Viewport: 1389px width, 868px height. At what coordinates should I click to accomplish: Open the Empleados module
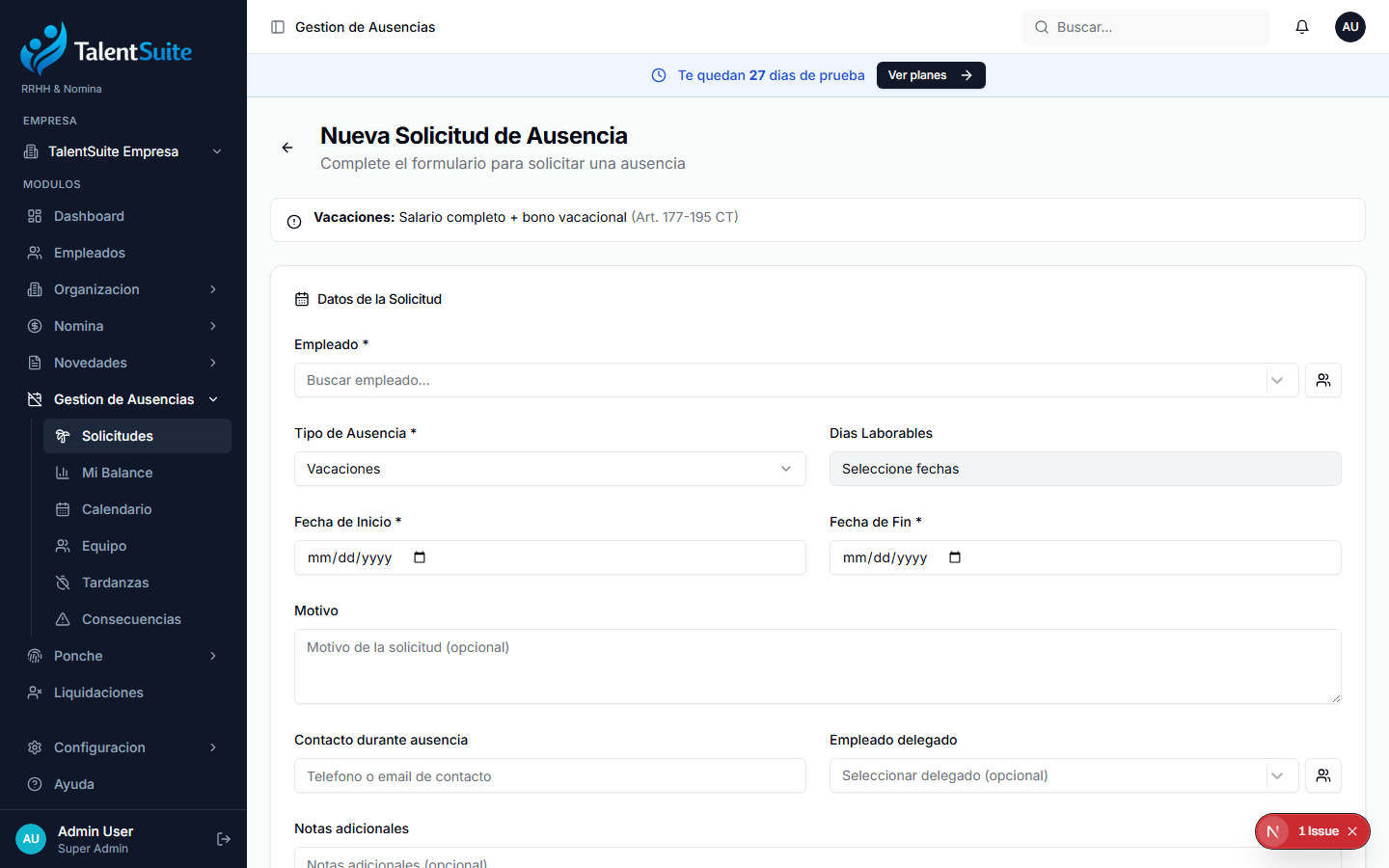[123, 253]
